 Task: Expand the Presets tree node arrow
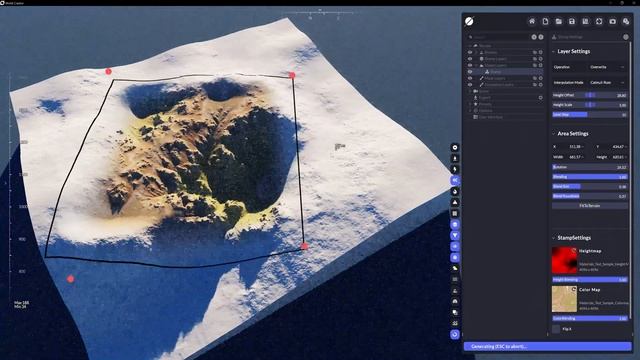tap(470, 104)
